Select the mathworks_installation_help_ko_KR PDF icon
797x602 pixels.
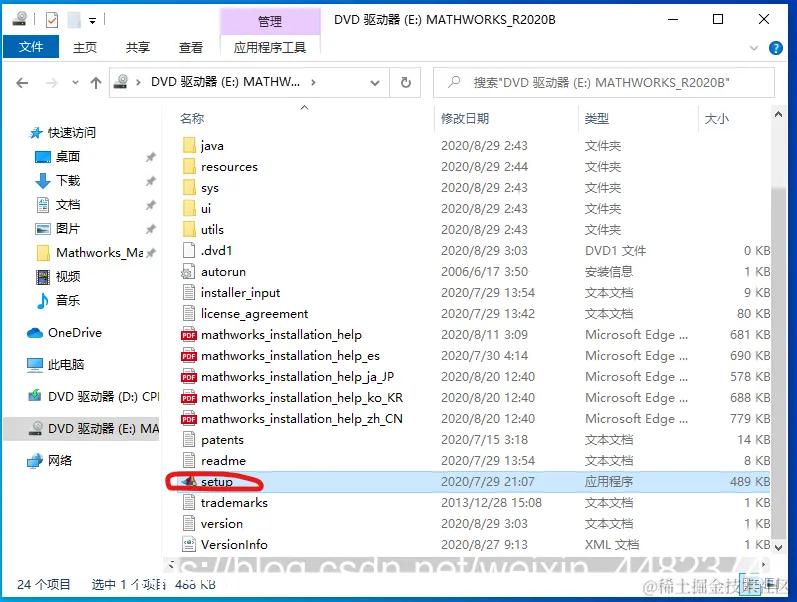coord(189,398)
